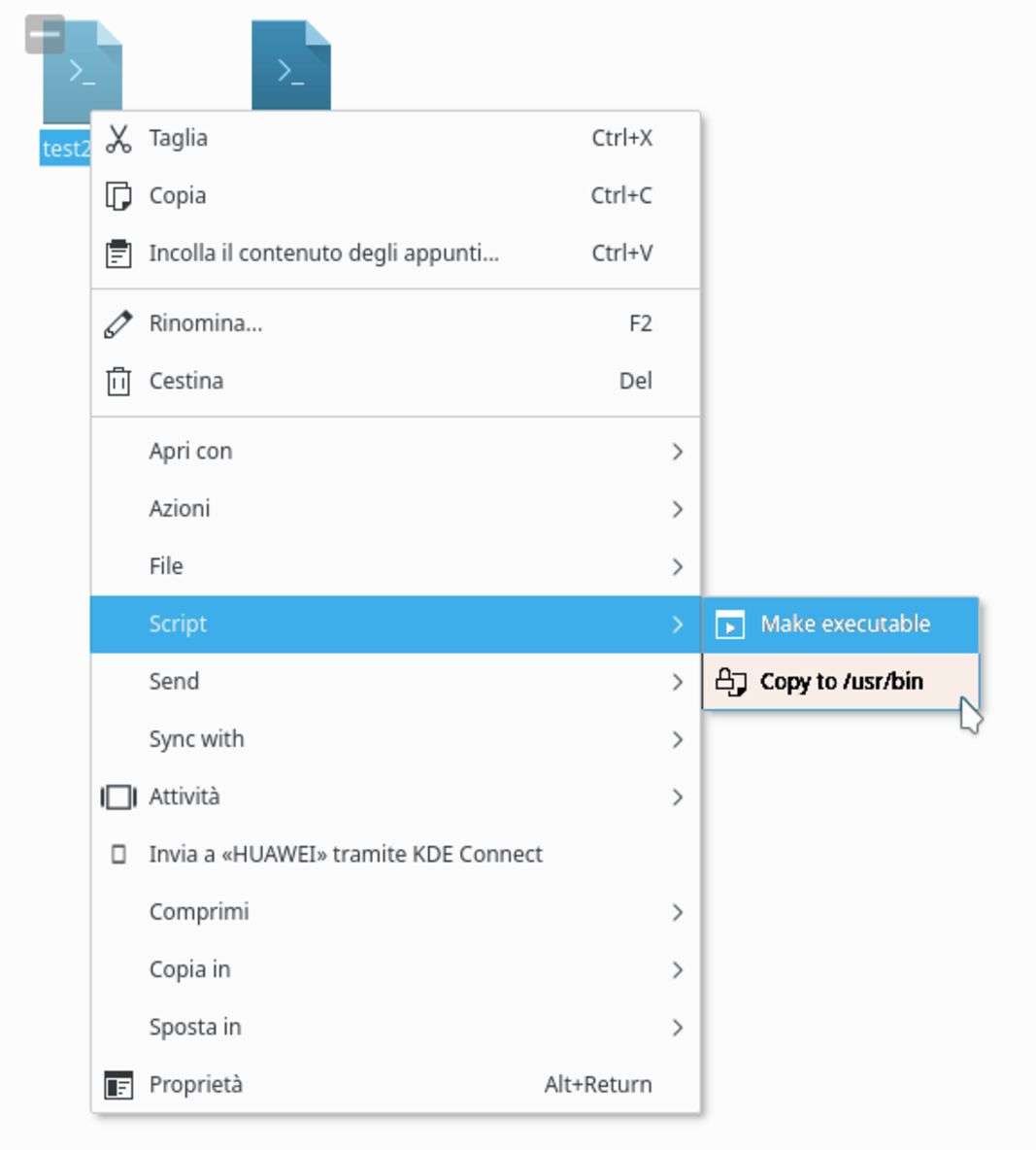Expand the Comprimi submenu arrow
This screenshot has height=1150, width=1036.
point(677,912)
